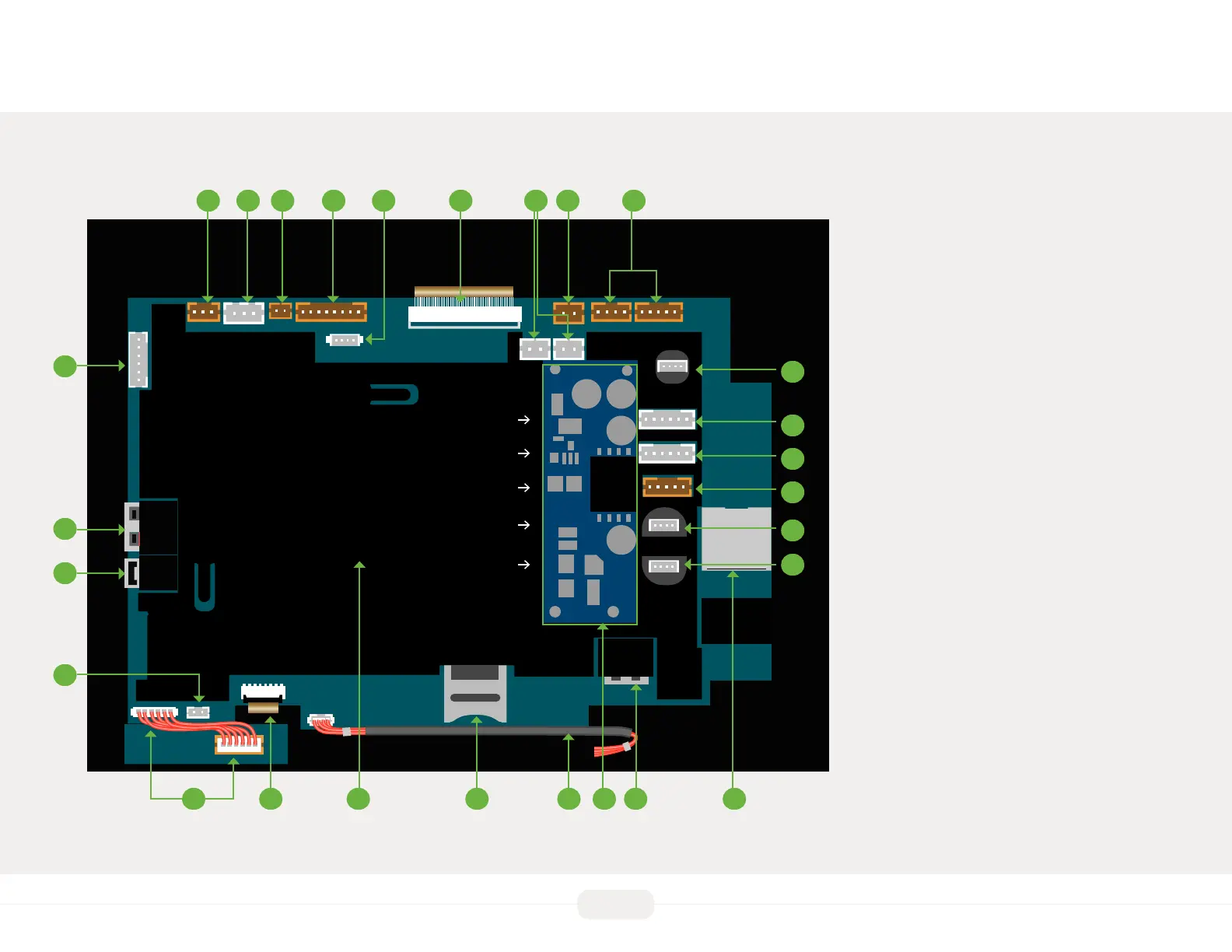The image size is (1232, 952).
Task: Select the orange connector with red wires at bottom
Action: coord(240,745)
